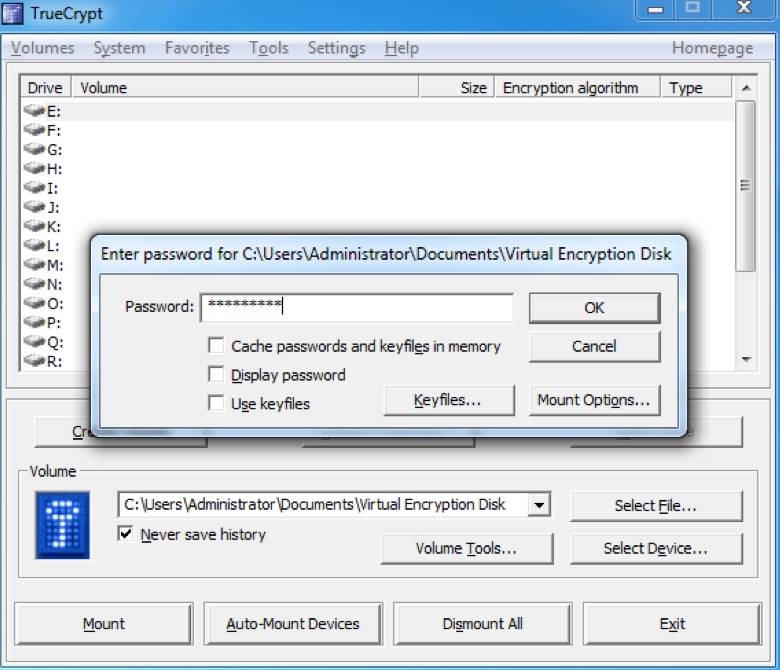Enable Cache passwords and keyfiles in memory

click(x=216, y=345)
